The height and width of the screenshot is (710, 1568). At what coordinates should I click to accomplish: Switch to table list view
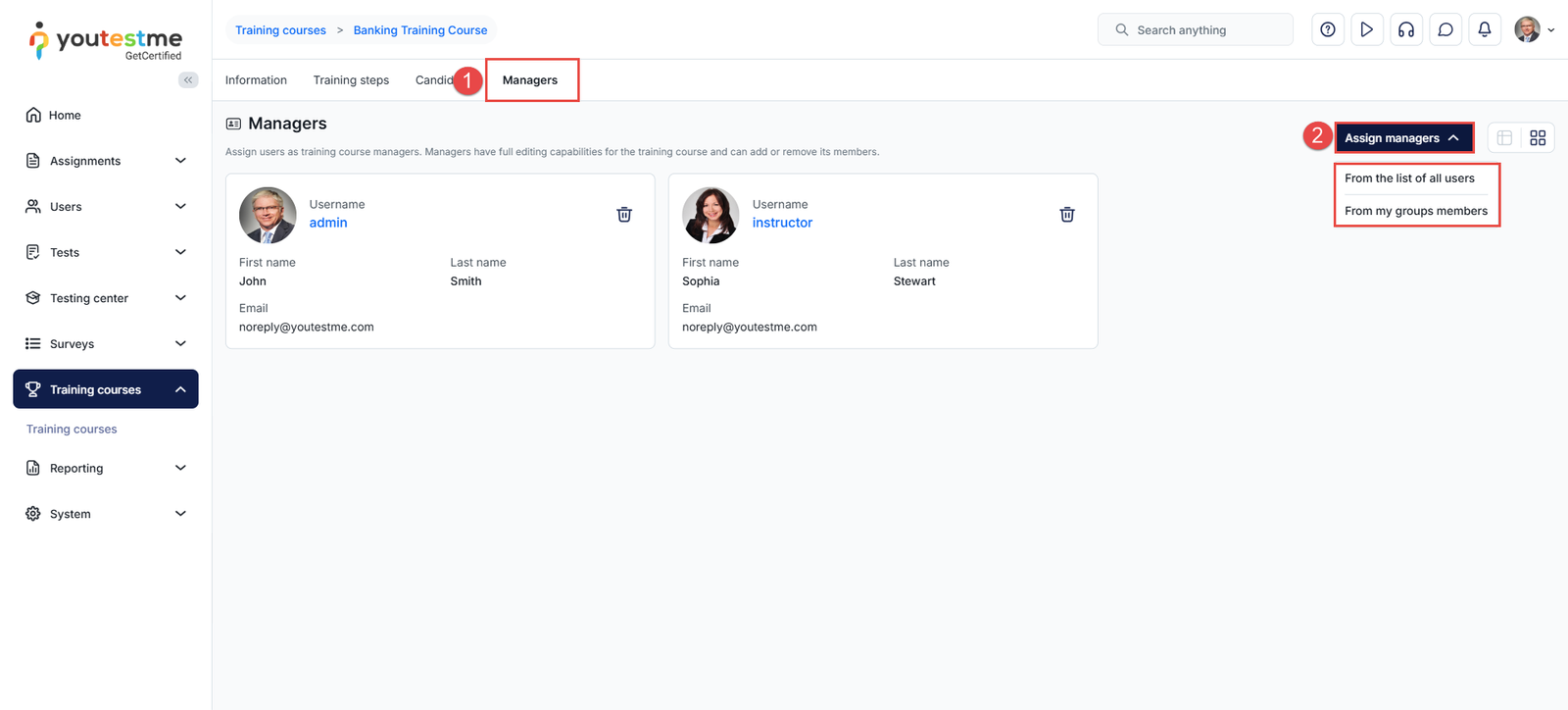pyautogui.click(x=1504, y=138)
